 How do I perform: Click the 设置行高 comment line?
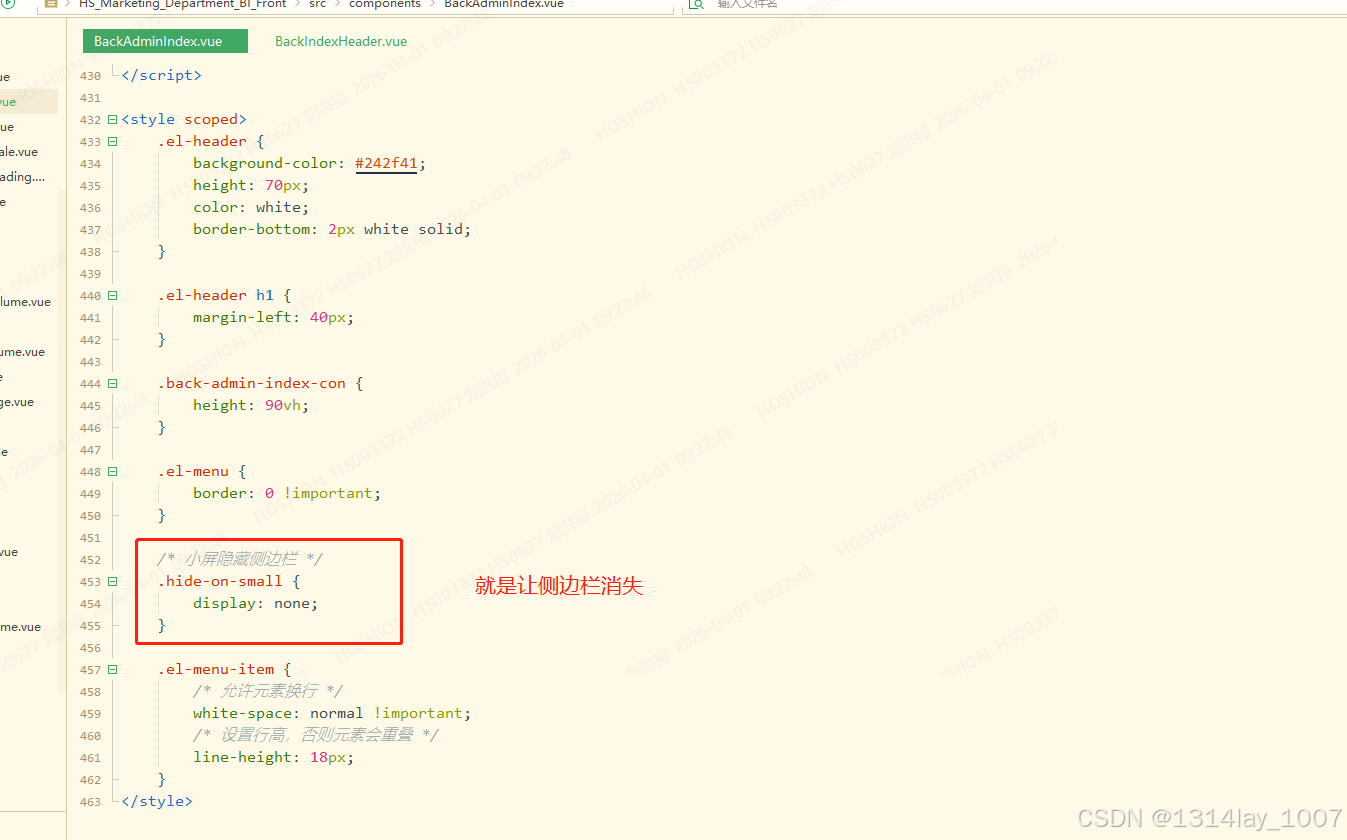(316, 735)
